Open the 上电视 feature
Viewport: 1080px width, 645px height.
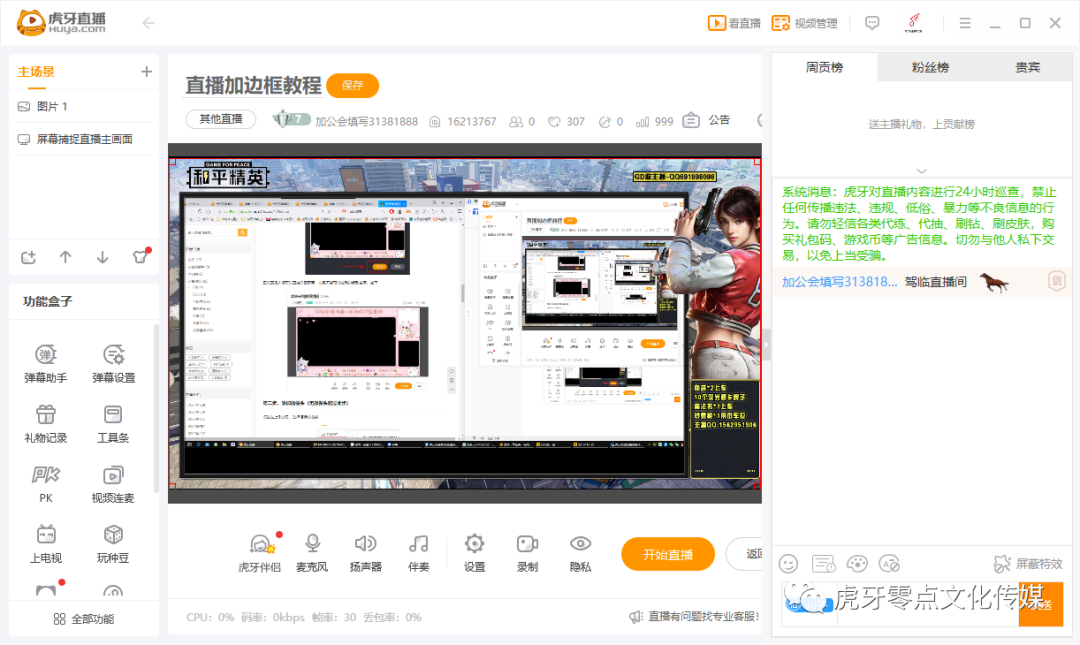pyautogui.click(x=45, y=543)
